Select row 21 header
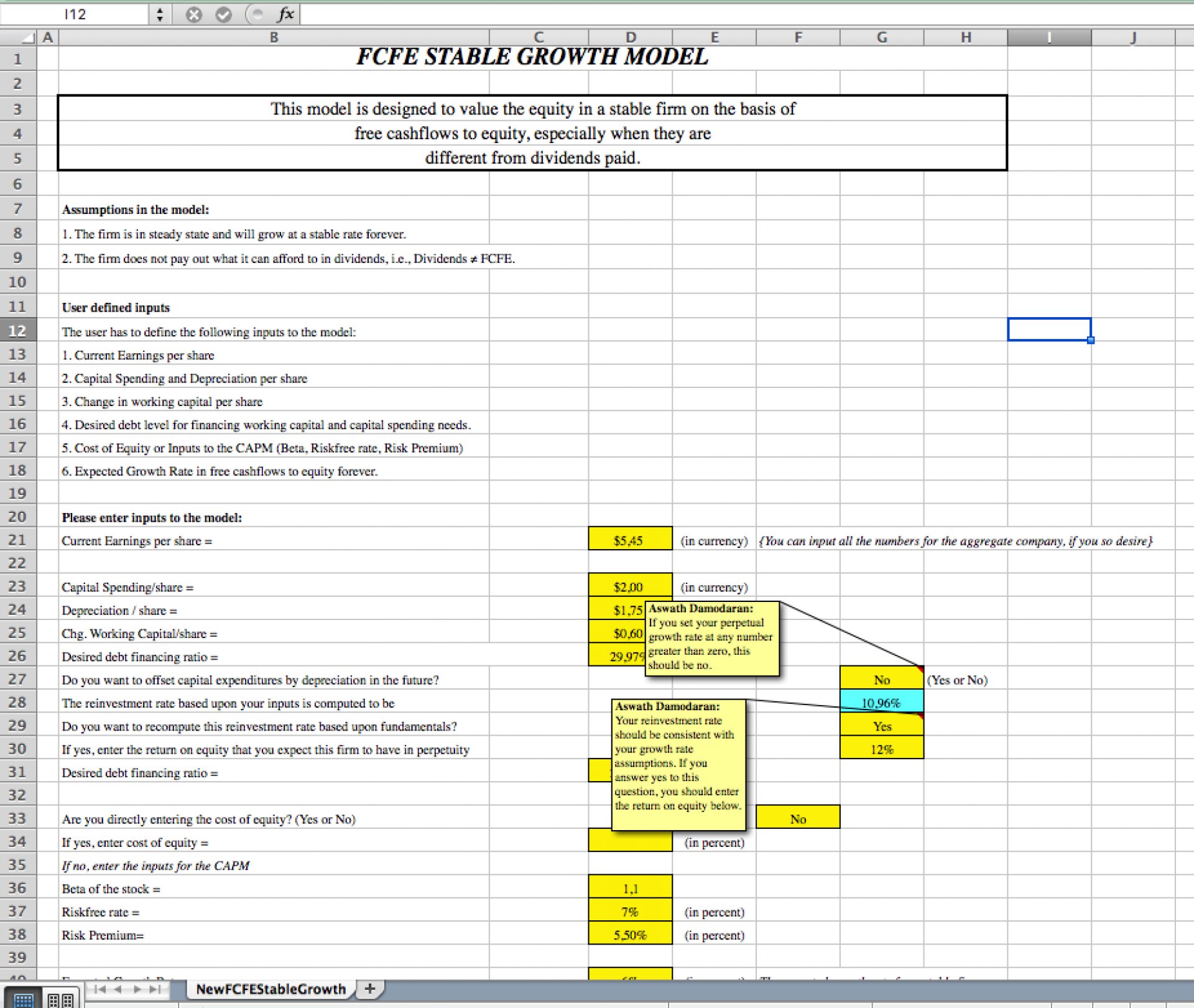Viewport: 1194px width, 1008px height. pos(18,540)
